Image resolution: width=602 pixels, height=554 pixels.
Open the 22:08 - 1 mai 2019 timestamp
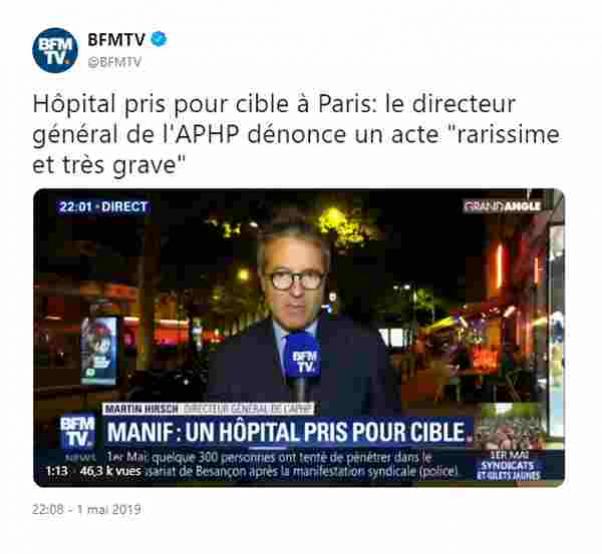point(86,509)
